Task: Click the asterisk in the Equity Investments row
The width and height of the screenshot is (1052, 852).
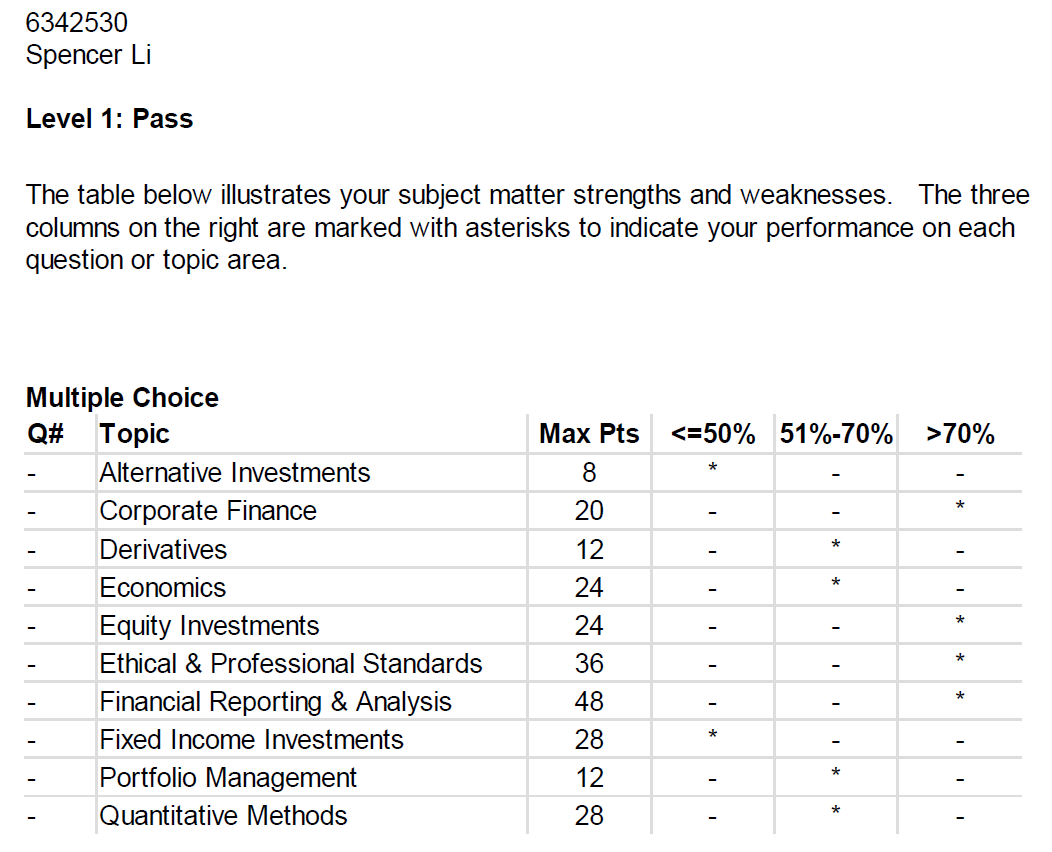Action: pos(959,623)
